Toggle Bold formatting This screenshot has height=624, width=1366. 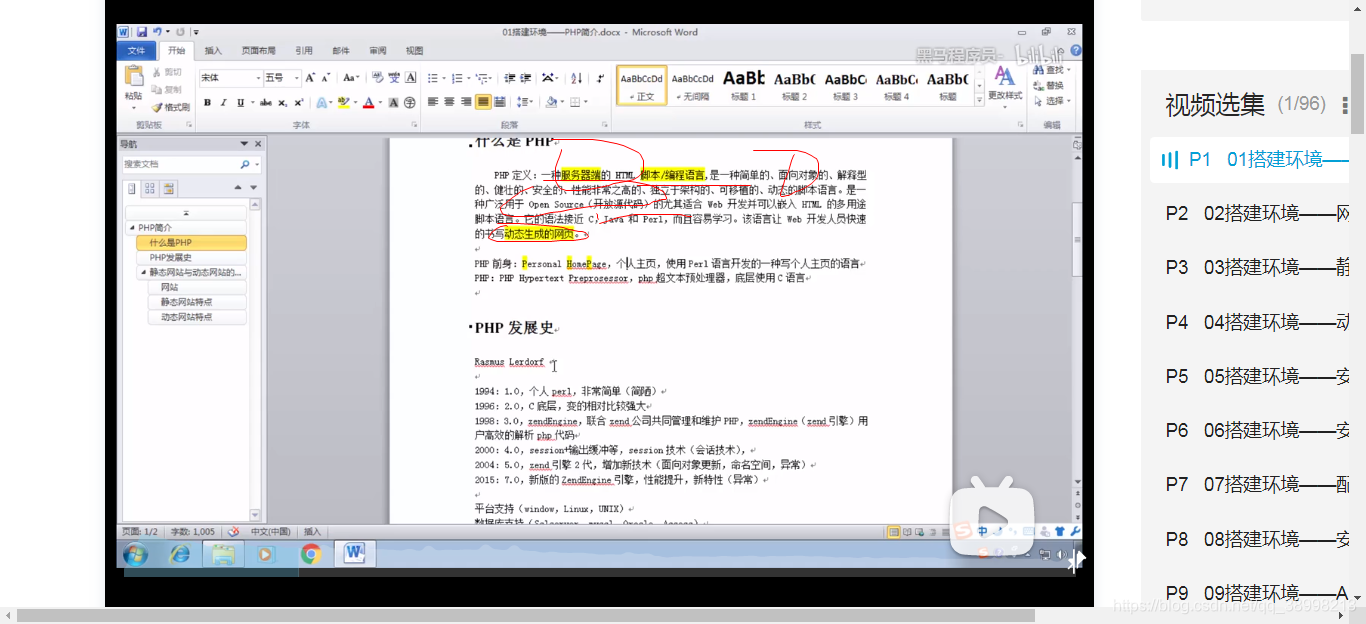click(x=207, y=102)
